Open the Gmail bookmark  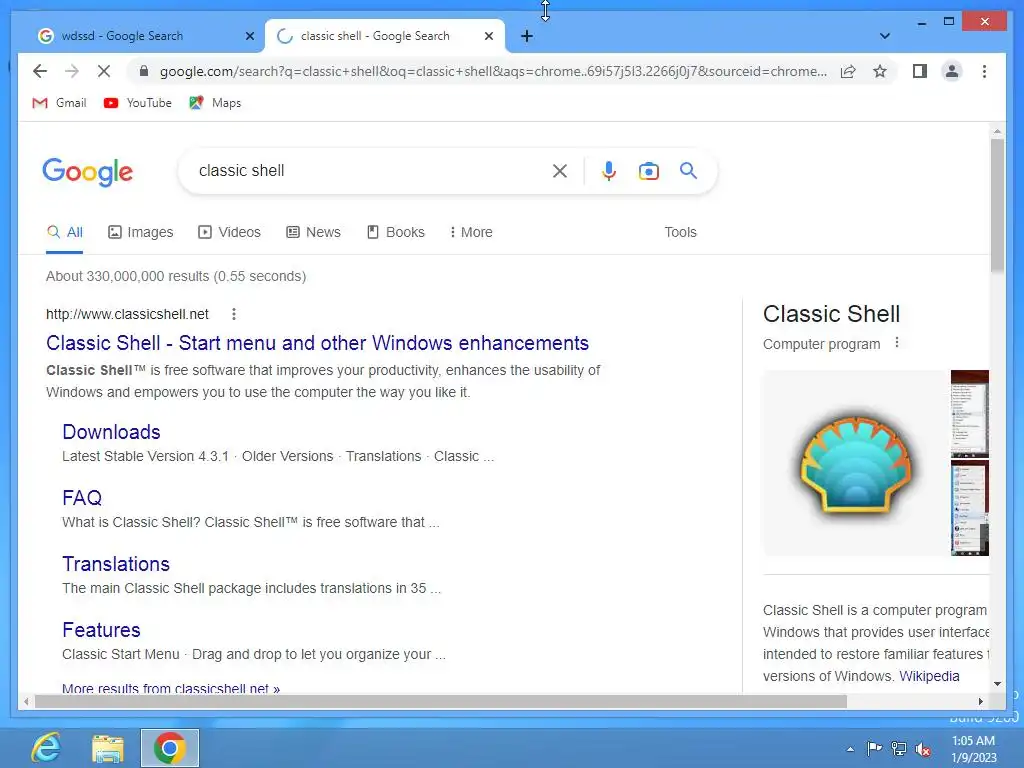[59, 103]
